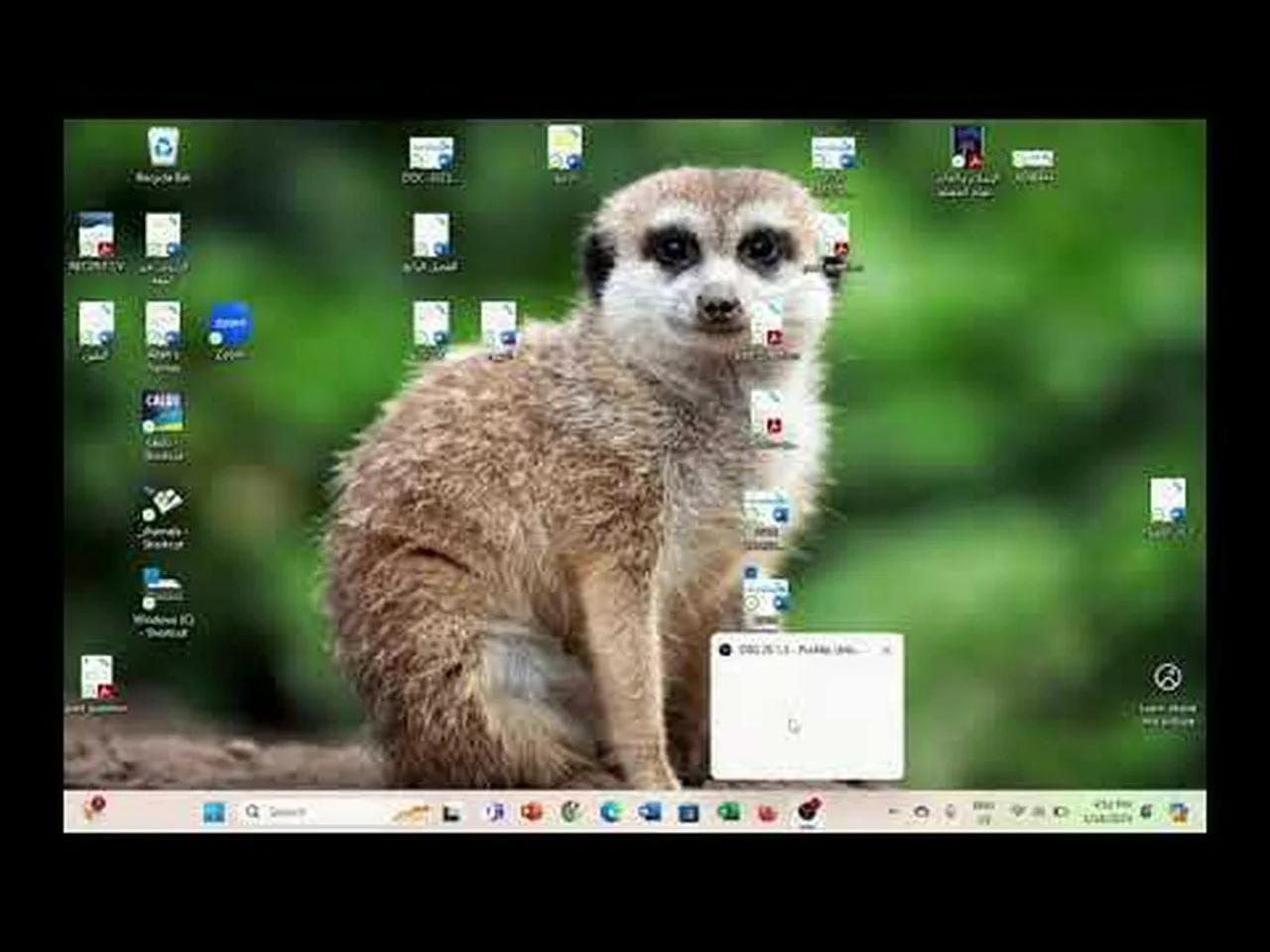Open Word from the taskbar

pyautogui.click(x=650, y=812)
